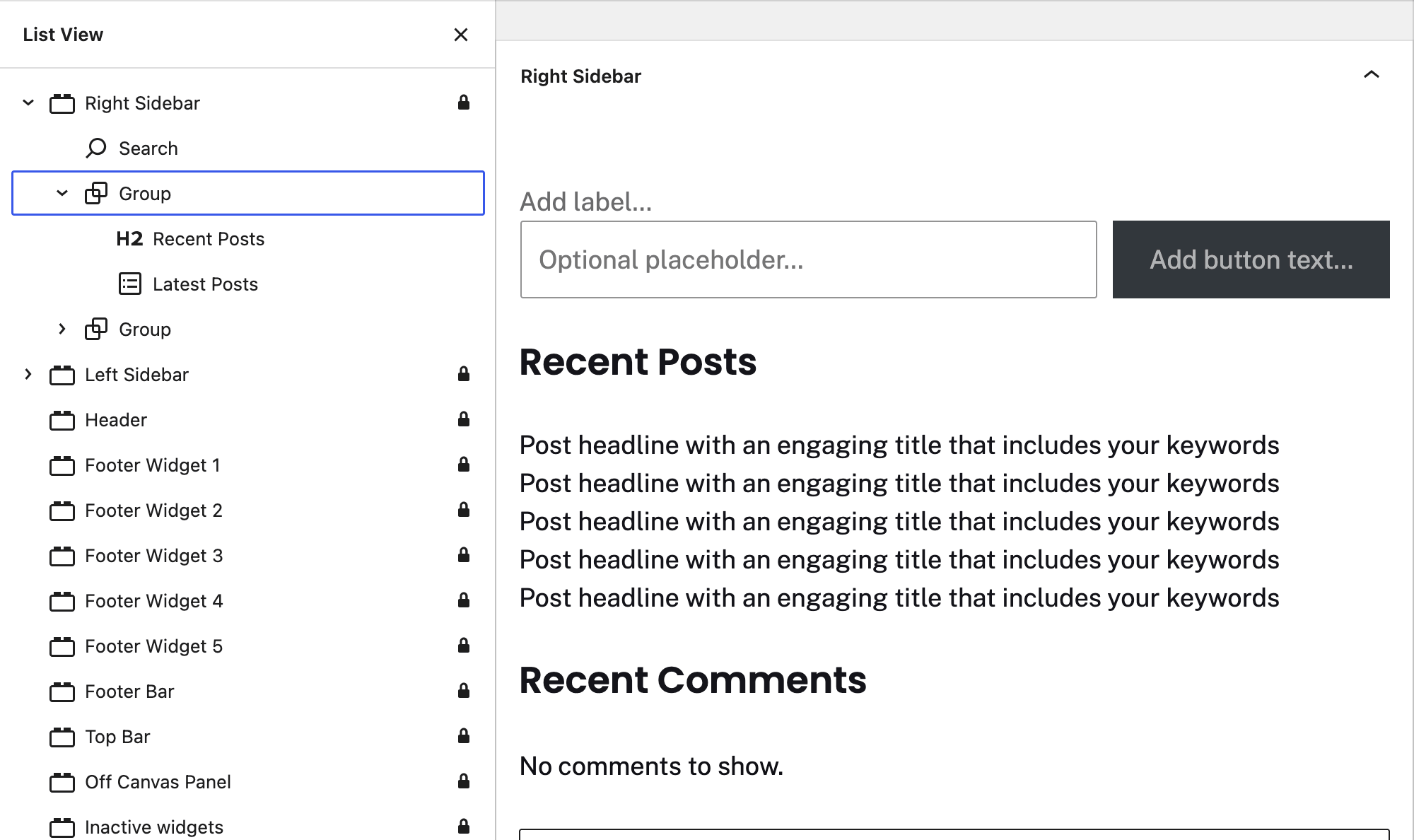Collapse the Right Sidebar tree item
This screenshot has width=1414, height=840.
point(28,103)
